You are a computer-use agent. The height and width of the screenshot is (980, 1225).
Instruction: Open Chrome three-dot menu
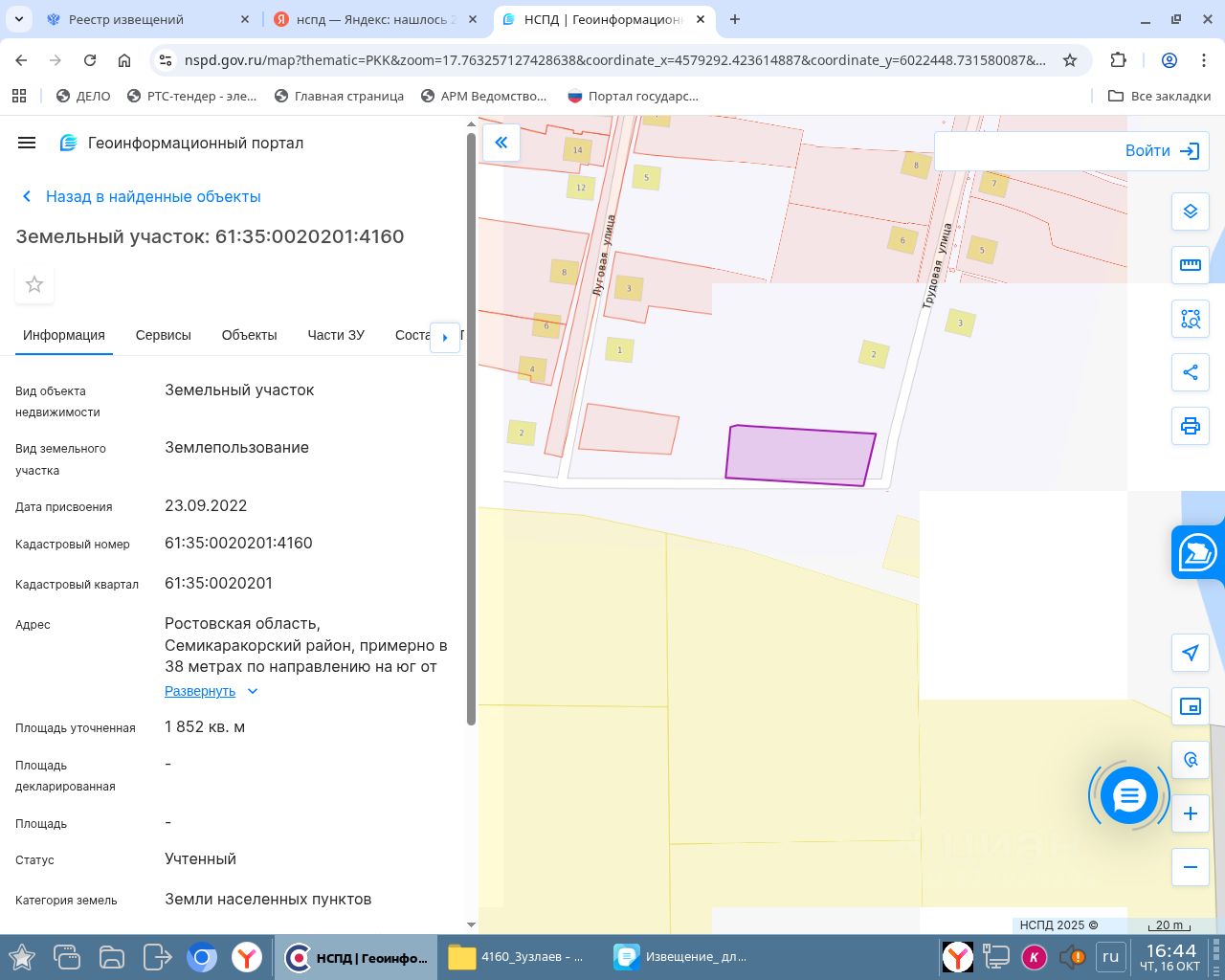[1204, 60]
